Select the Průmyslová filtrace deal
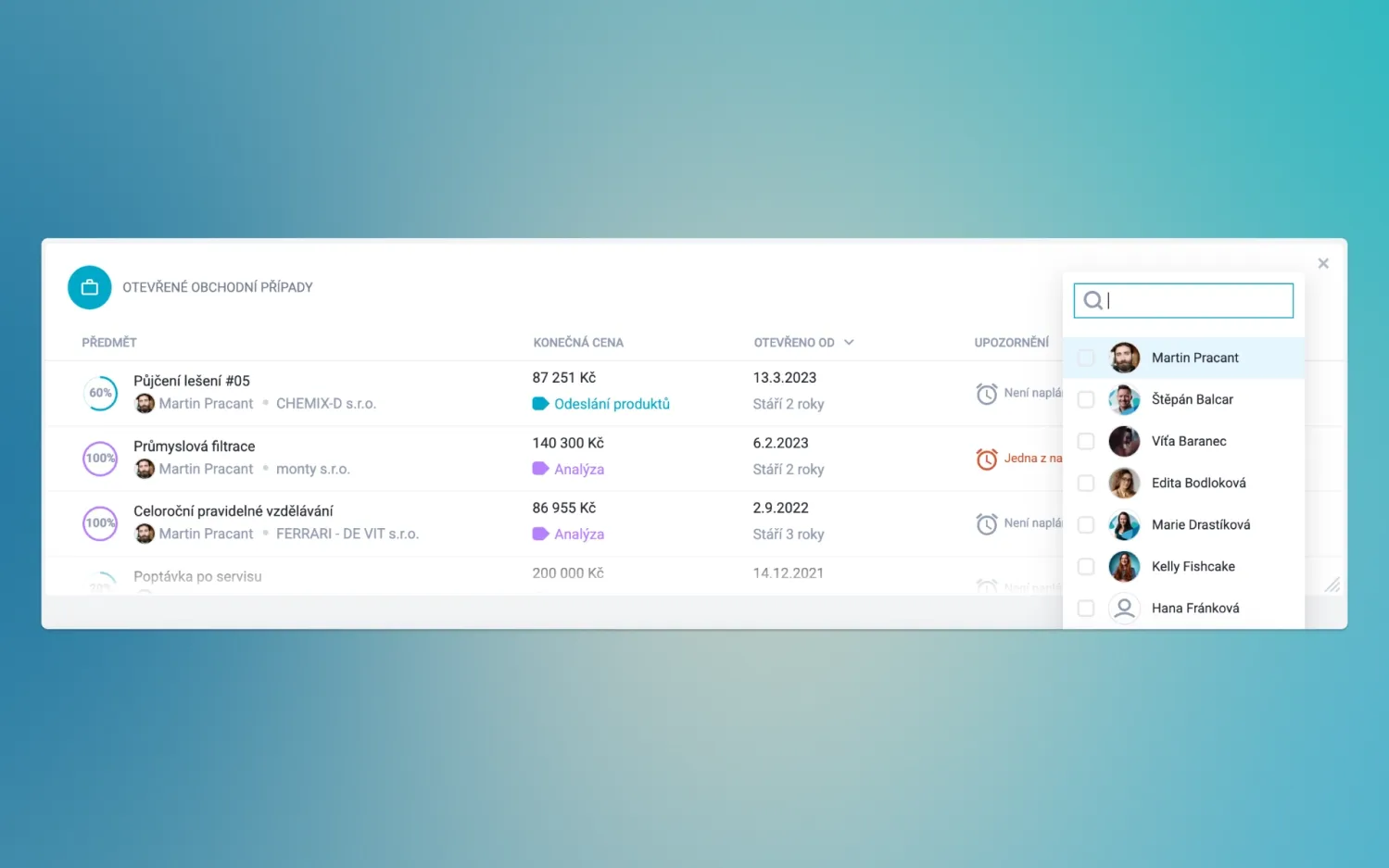This screenshot has width=1389, height=868. 194,446
